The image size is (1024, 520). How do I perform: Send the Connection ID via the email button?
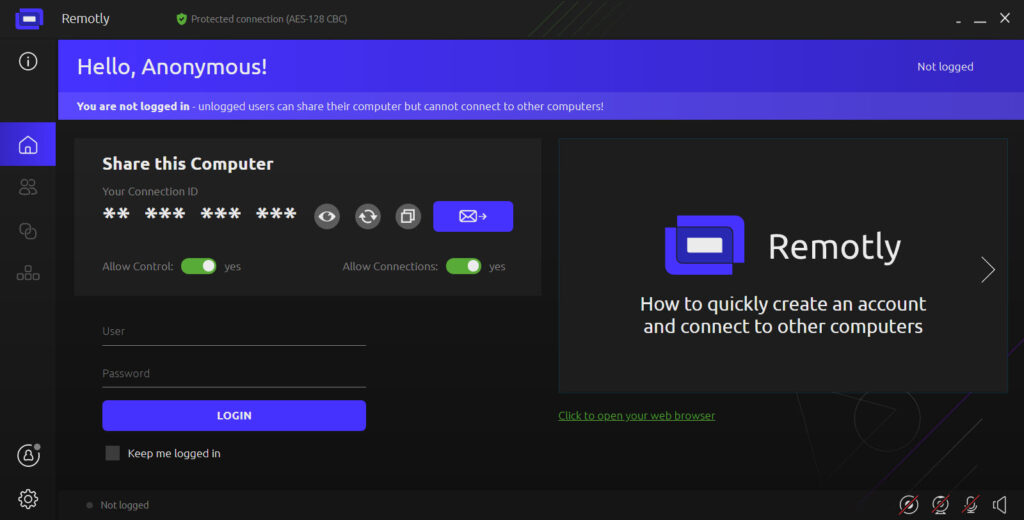(473, 216)
